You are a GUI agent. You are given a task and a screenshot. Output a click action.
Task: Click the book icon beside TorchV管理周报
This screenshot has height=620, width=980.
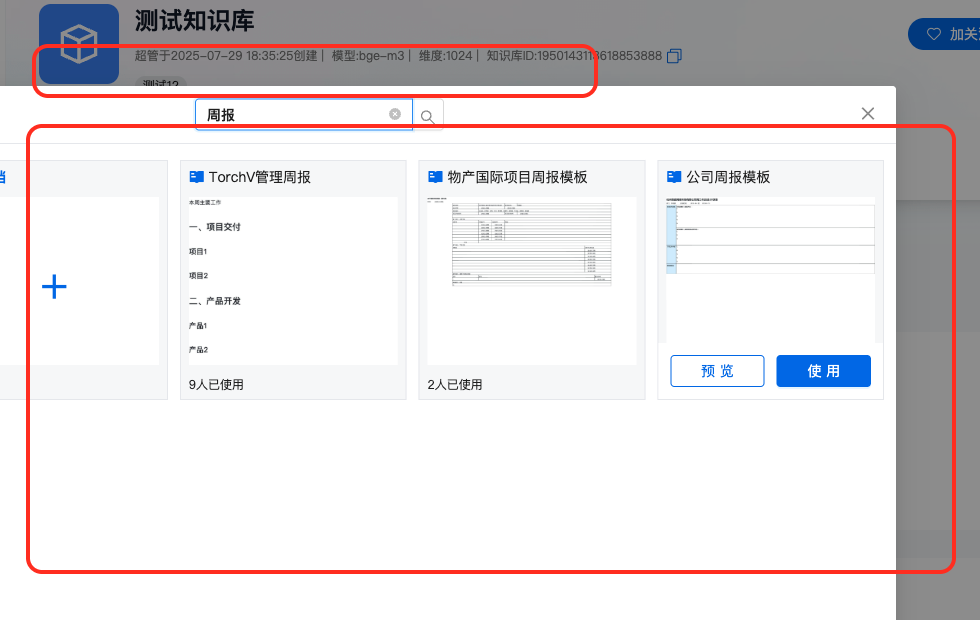196,177
